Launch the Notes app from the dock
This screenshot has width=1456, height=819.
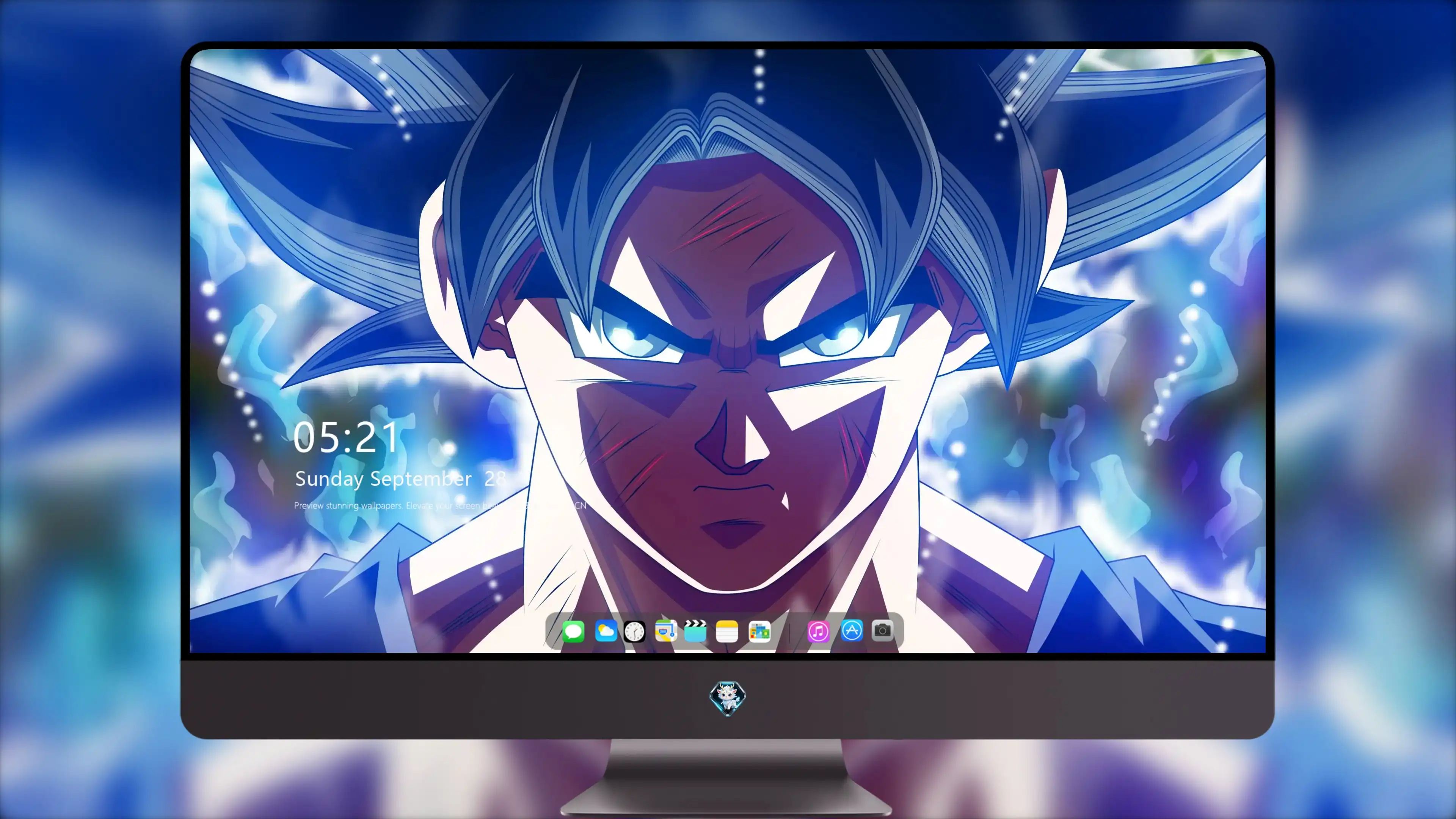coord(726,631)
